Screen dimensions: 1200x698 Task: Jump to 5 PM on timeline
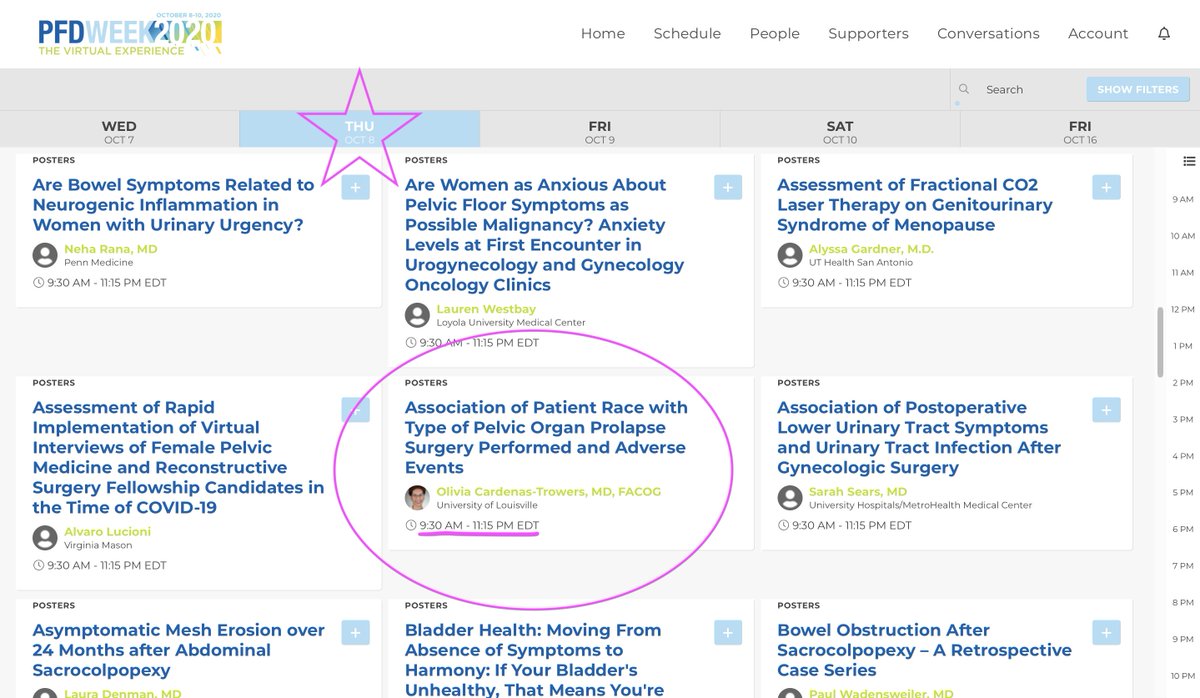[x=1182, y=493]
